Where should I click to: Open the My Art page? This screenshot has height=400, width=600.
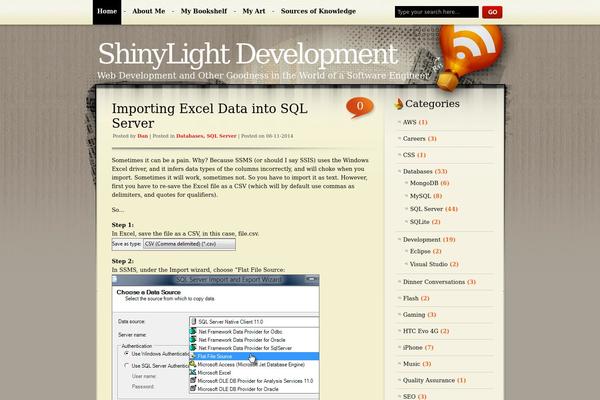(x=254, y=11)
